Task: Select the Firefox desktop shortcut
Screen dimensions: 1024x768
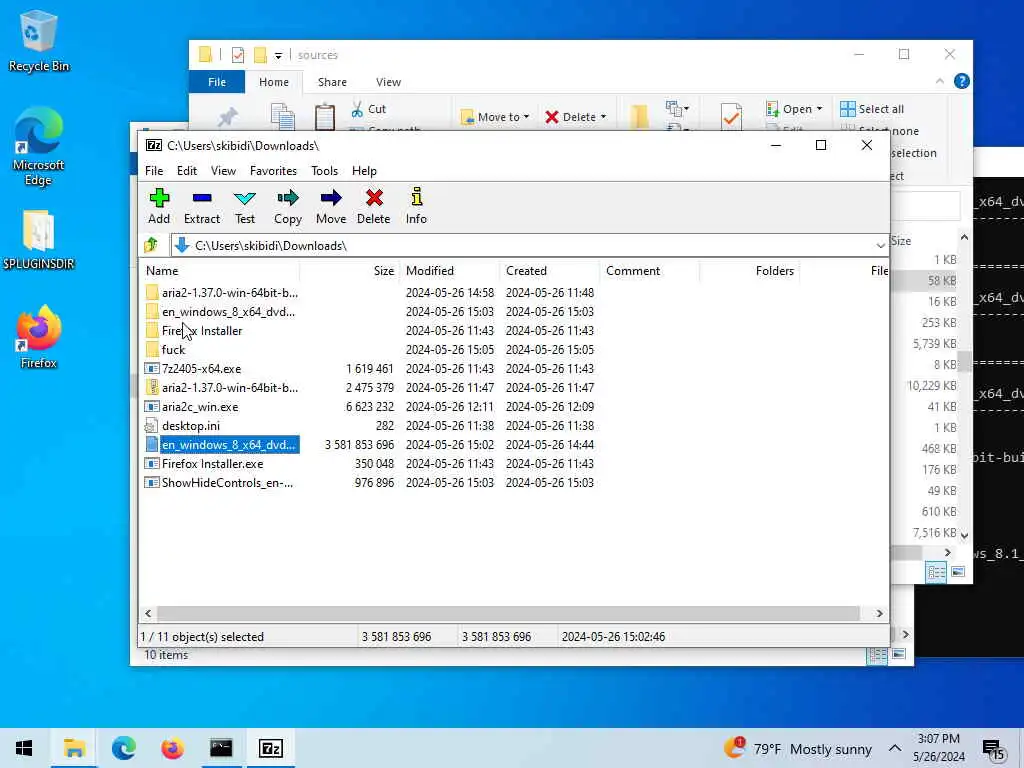Action: point(39,337)
